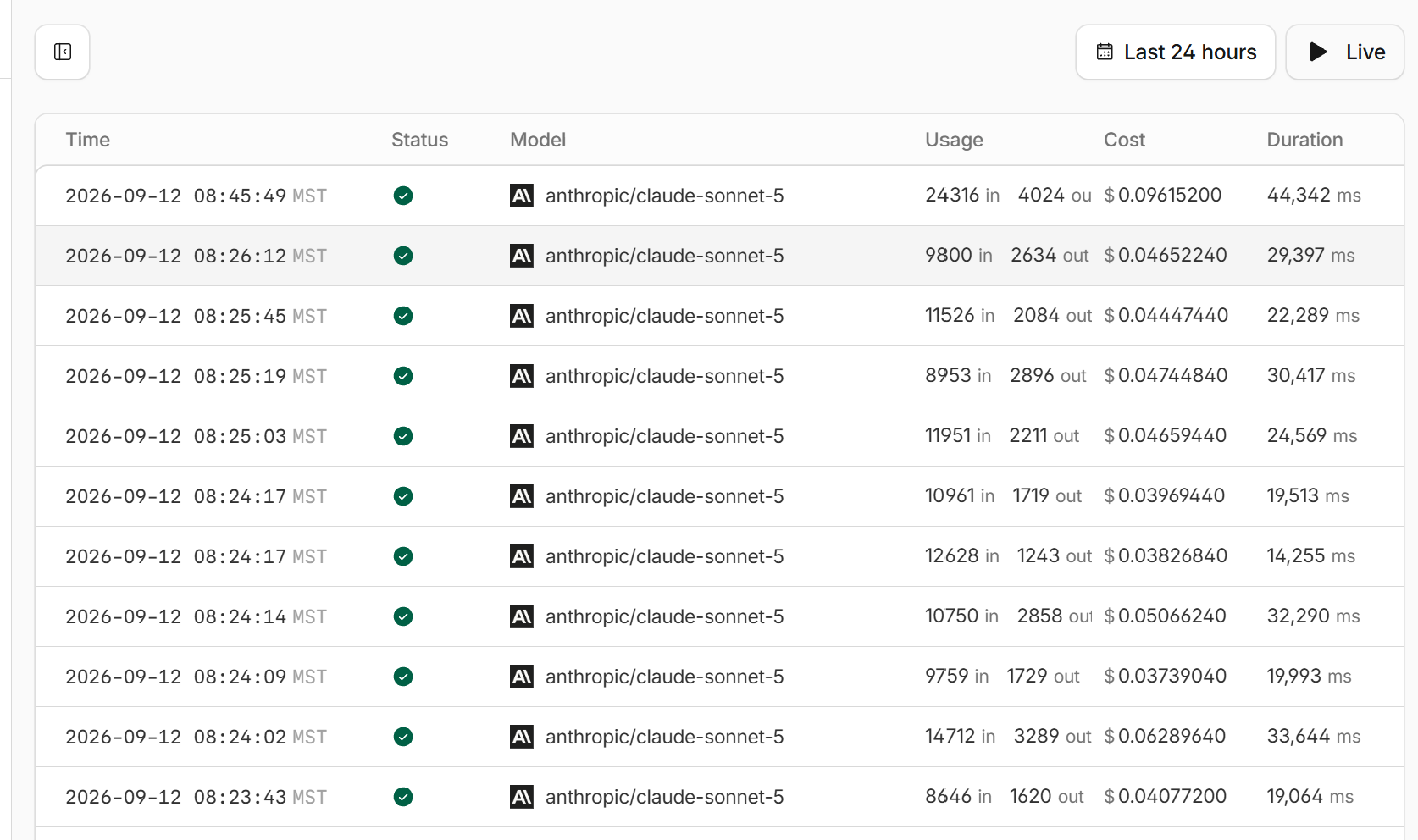Screen dimensions: 1418x840
Task: Click cost value $0.04659440
Action: tap(1166, 435)
